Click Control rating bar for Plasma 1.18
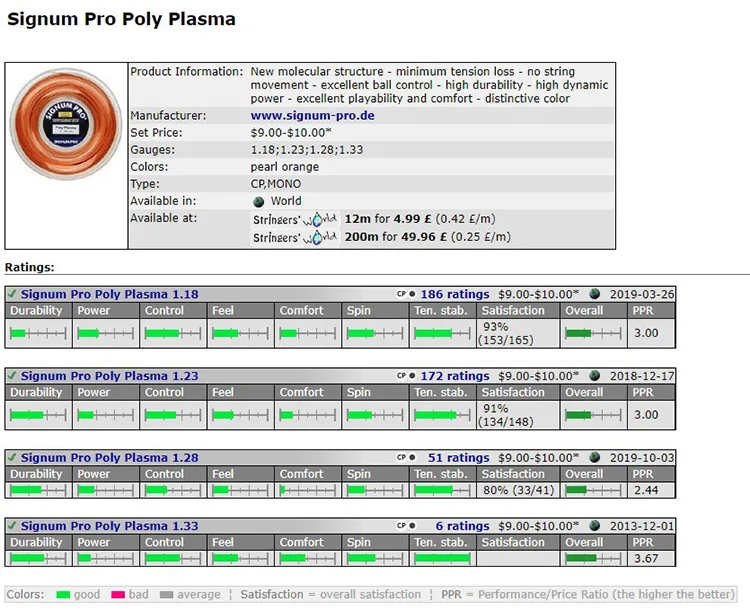Viewport: 750px width, 610px height. [x=173, y=333]
